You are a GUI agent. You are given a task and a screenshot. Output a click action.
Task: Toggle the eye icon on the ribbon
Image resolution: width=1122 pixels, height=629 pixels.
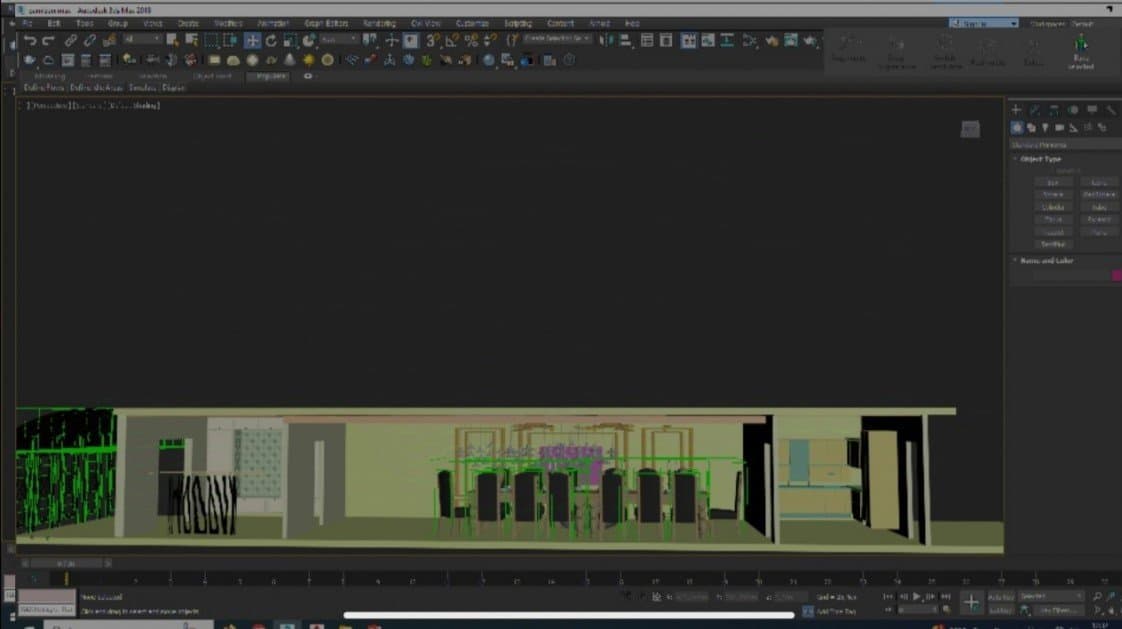tap(308, 76)
